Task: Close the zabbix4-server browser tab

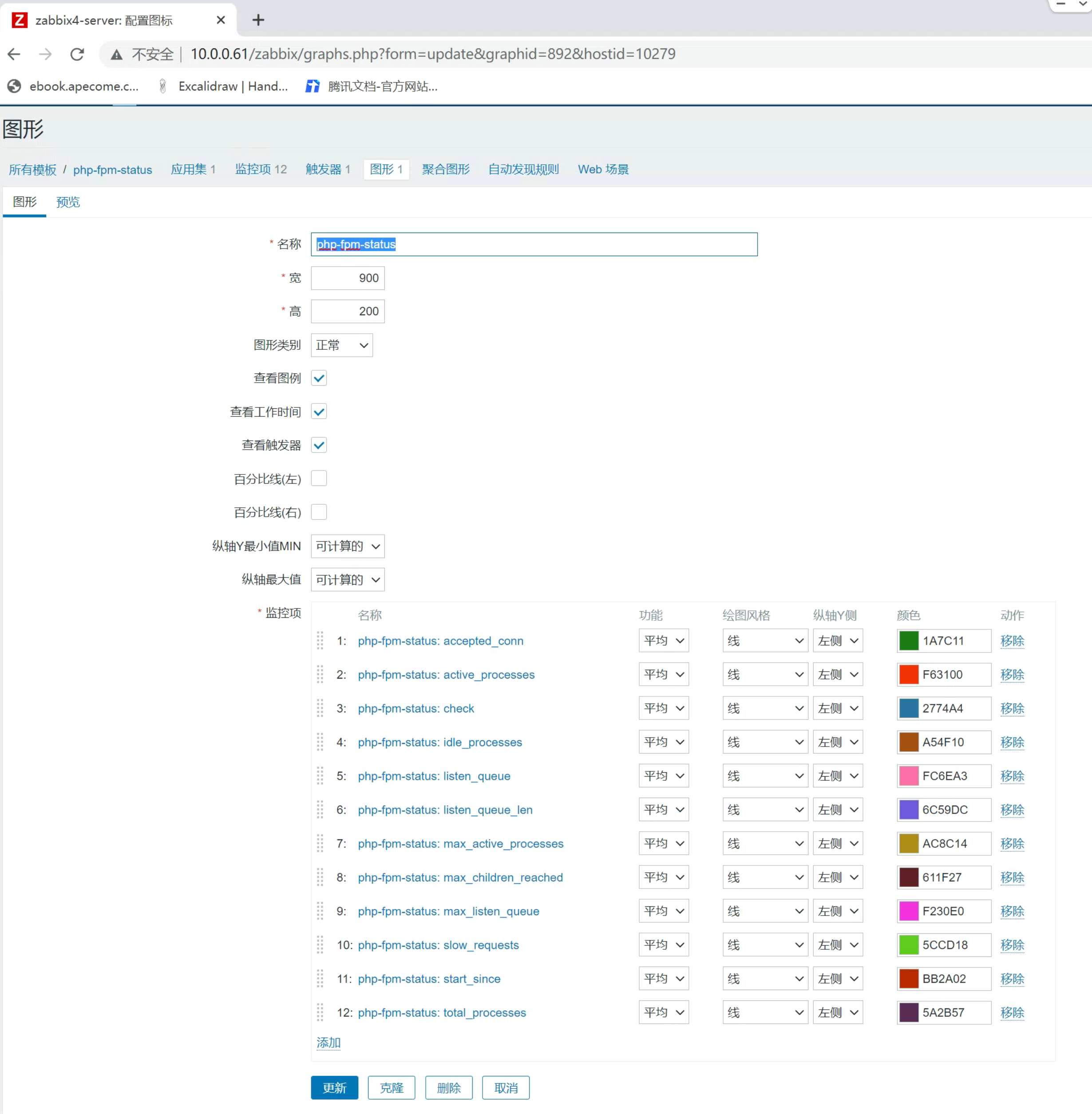Action: [221, 20]
